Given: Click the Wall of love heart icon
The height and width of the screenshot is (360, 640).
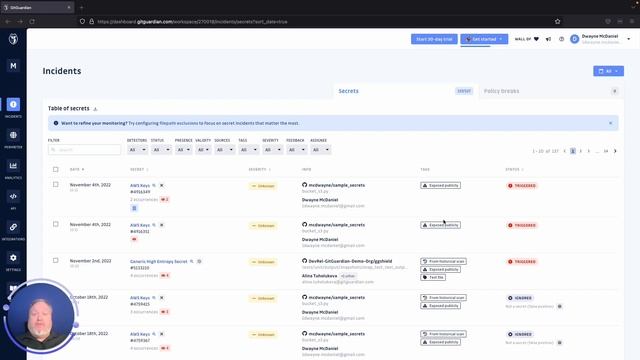Looking at the screenshot, I should click(x=536, y=39).
